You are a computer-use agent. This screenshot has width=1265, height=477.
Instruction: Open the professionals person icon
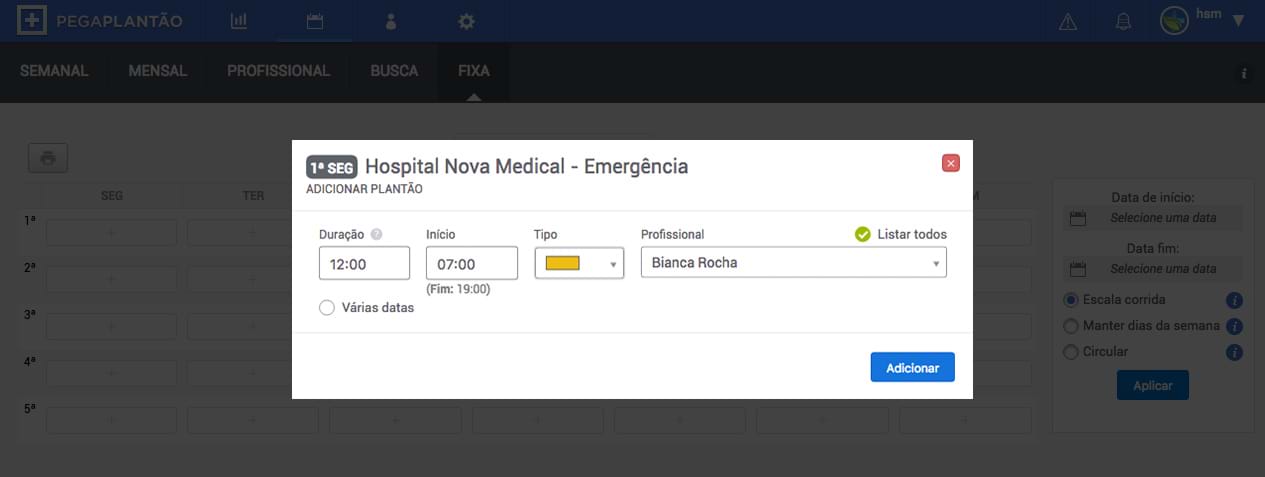click(391, 21)
